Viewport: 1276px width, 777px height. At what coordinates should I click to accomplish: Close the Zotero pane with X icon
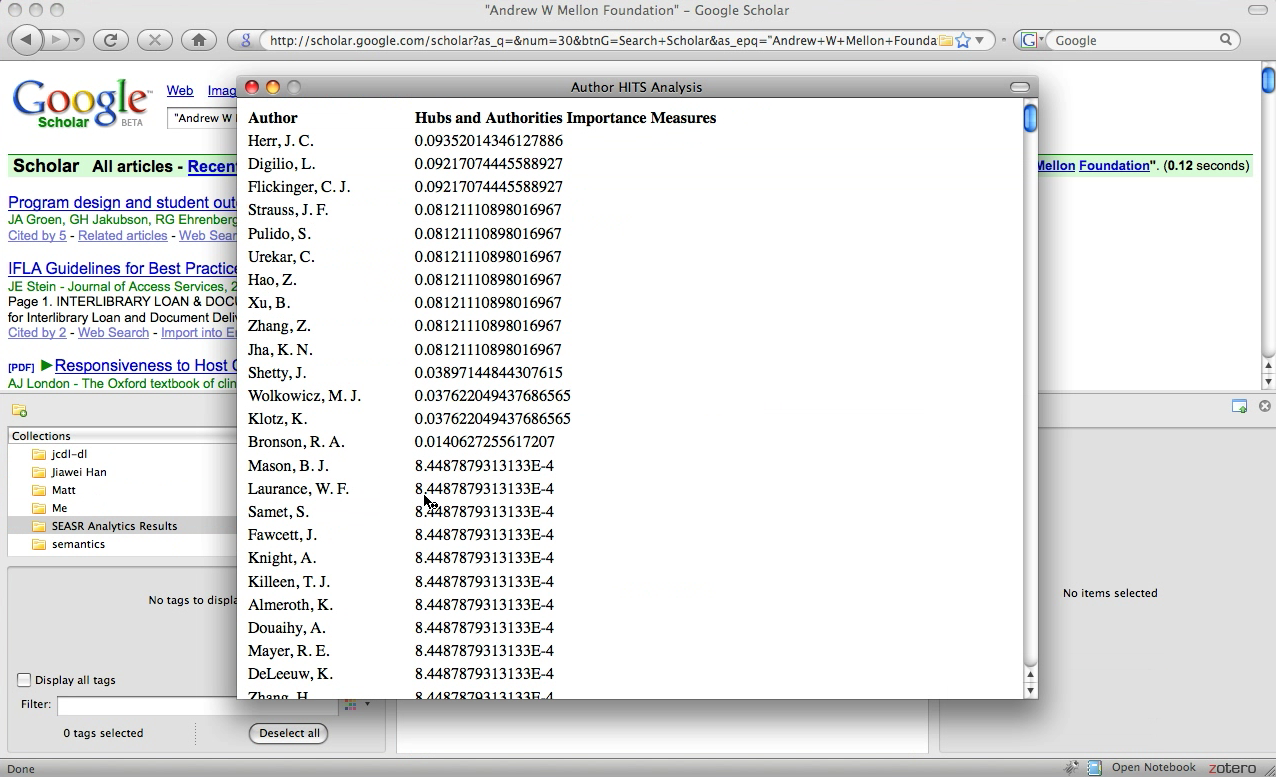(x=1264, y=406)
